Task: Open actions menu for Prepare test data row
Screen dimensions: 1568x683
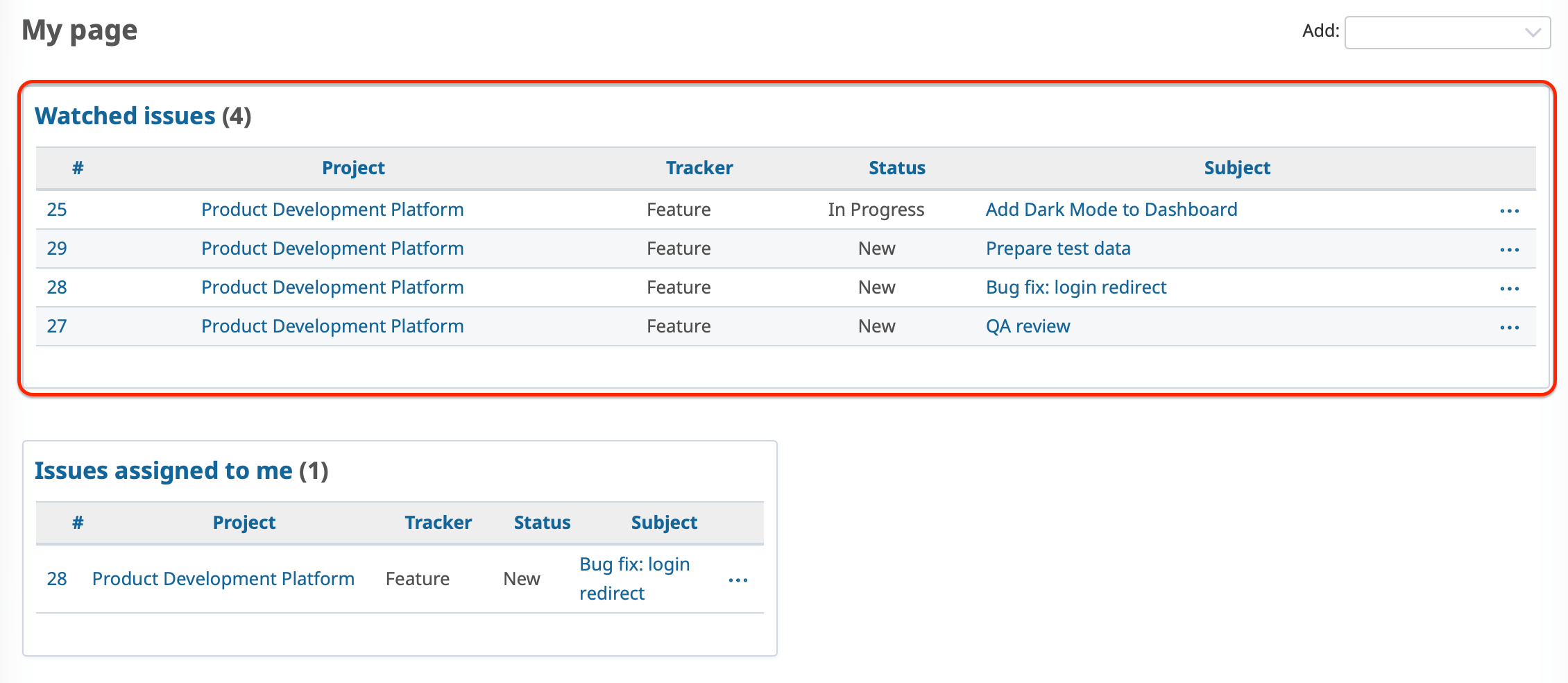Action: [1509, 249]
